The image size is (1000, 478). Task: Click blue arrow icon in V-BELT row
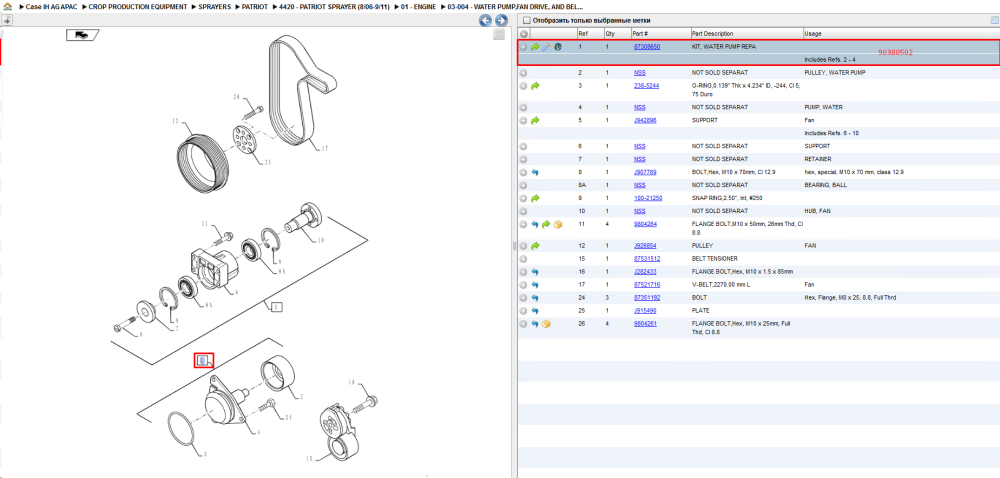click(x=535, y=285)
